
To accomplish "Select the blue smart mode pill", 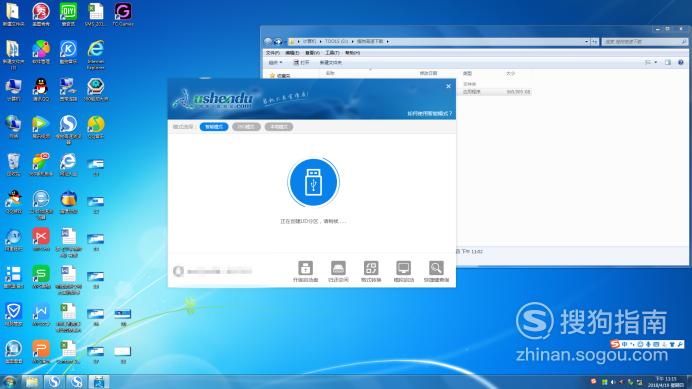I will (x=214, y=127).
